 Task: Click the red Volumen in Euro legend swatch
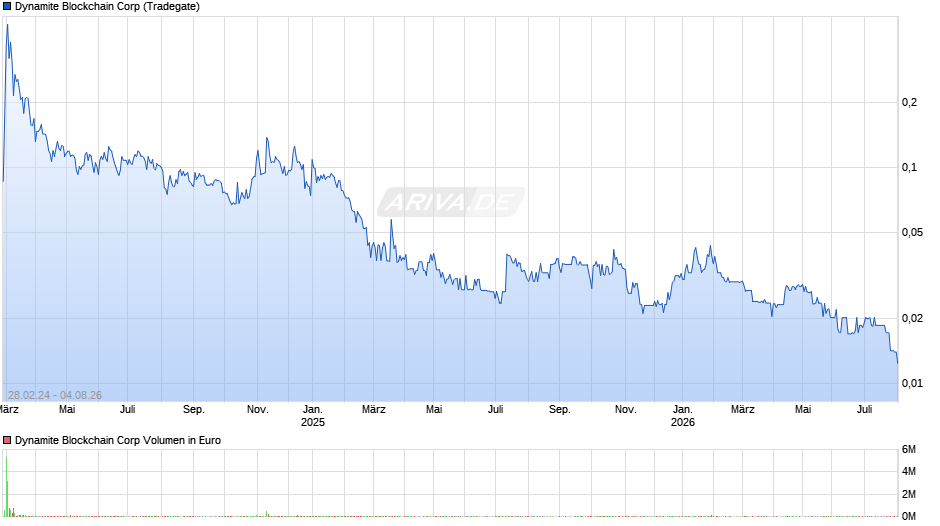pyautogui.click(x=7, y=440)
